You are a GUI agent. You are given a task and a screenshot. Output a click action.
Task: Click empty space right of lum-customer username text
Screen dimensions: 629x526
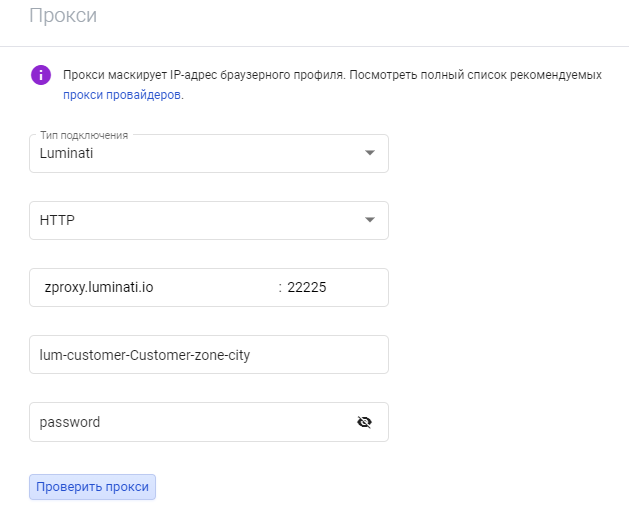pos(317,355)
